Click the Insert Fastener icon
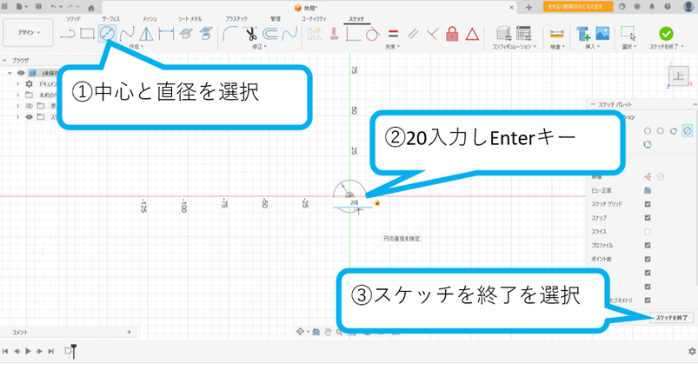This screenshot has height=365, width=698. pyautogui.click(x=583, y=34)
